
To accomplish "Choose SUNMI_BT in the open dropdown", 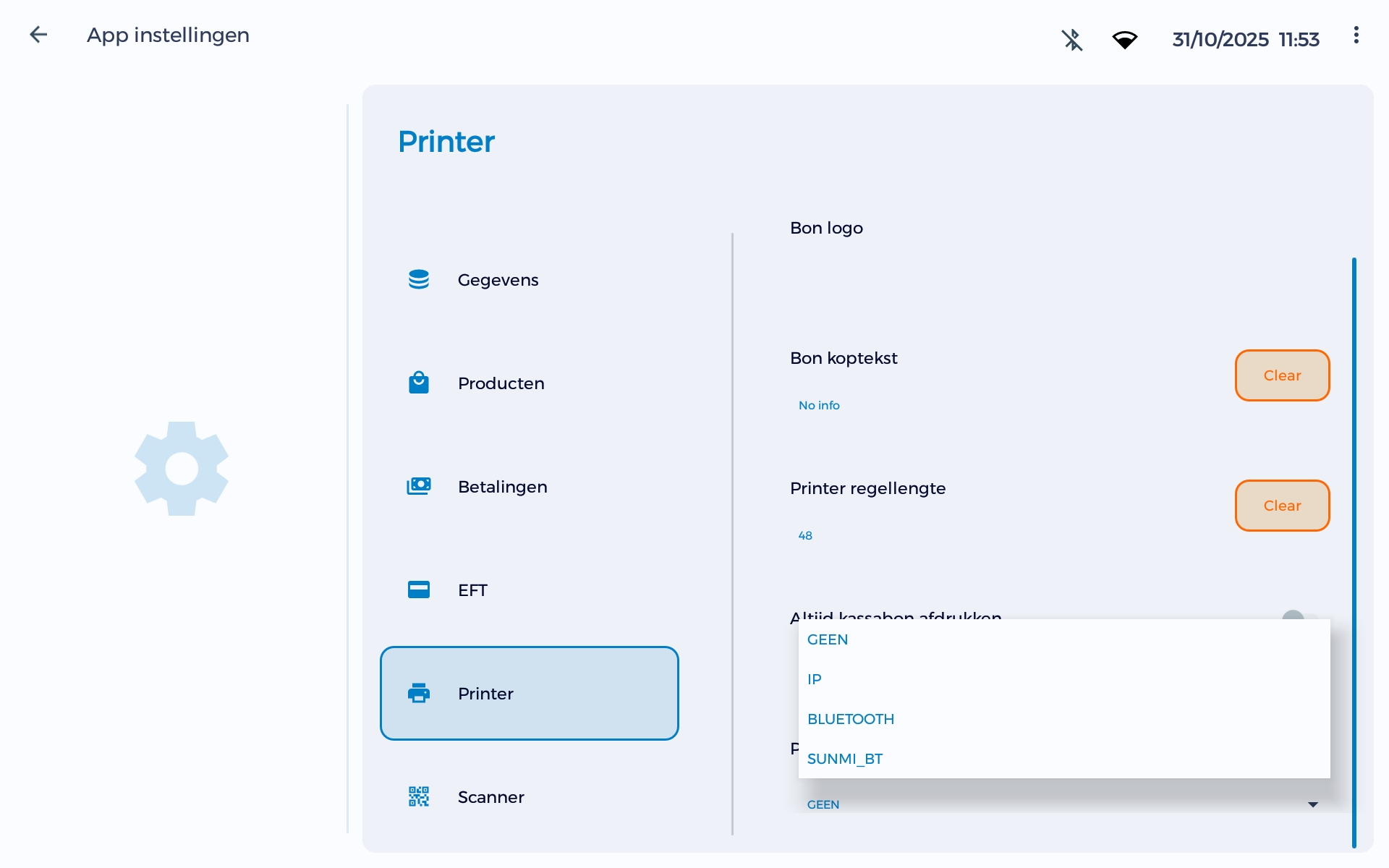I will click(844, 759).
